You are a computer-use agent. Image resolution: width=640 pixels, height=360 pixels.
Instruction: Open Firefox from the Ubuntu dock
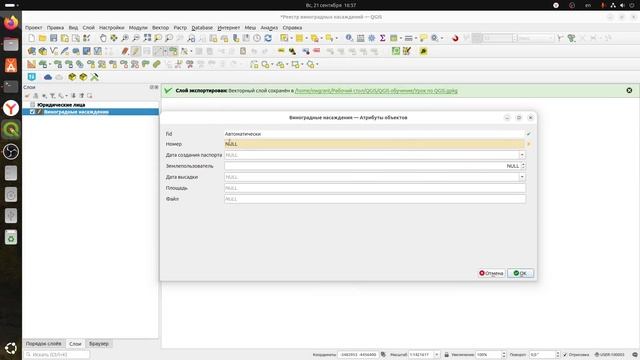[x=11, y=22]
